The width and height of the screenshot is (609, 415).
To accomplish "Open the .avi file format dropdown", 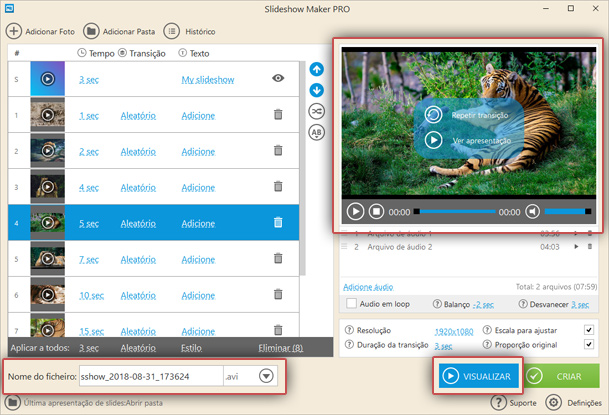I will 266,376.
